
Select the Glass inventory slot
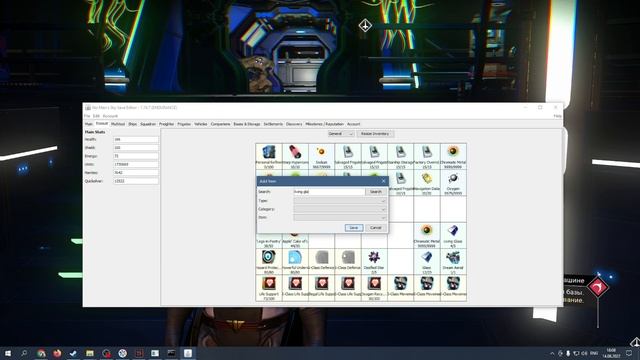point(427,262)
